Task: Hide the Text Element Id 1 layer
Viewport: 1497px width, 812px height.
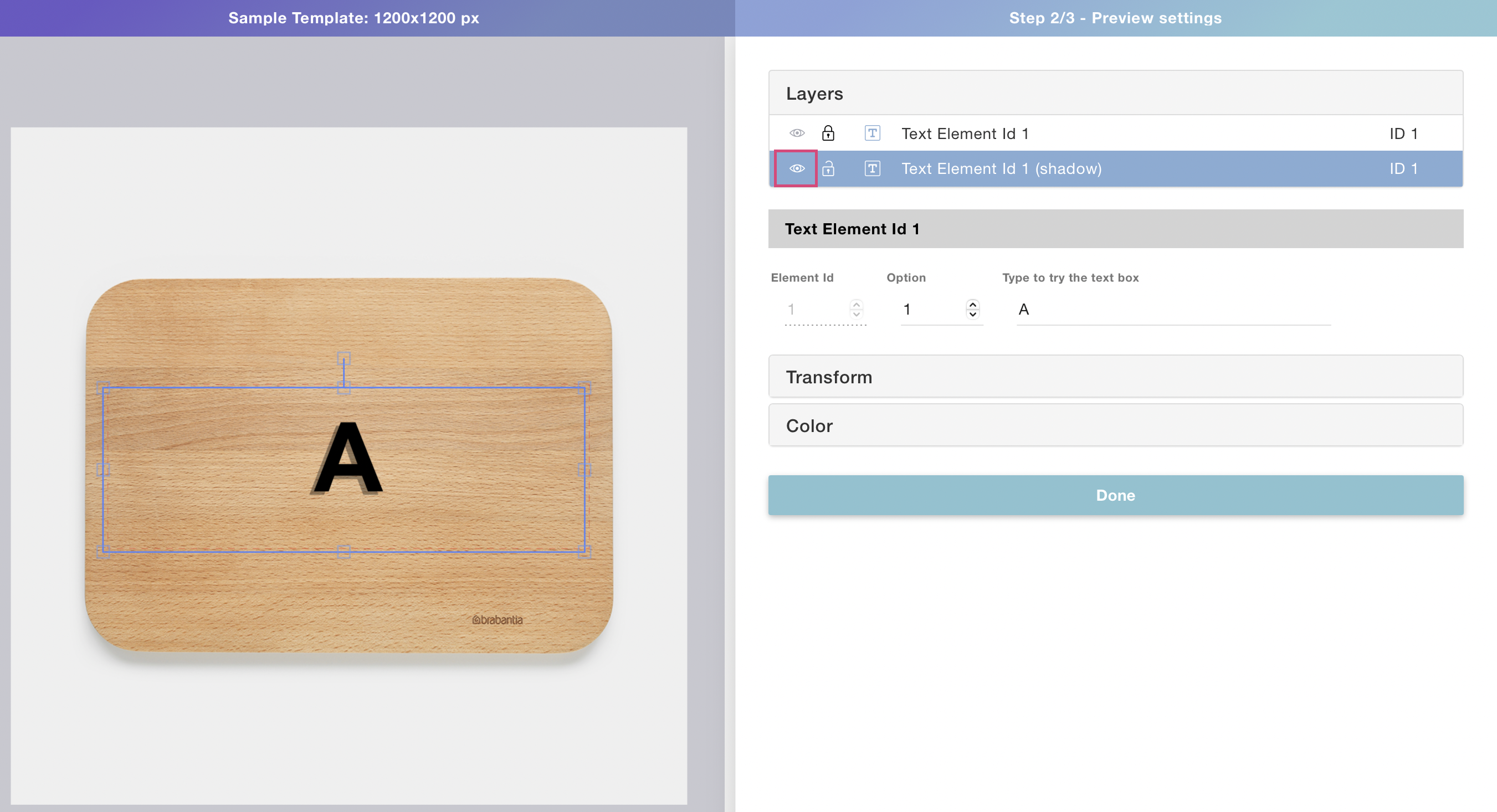Action: (797, 133)
